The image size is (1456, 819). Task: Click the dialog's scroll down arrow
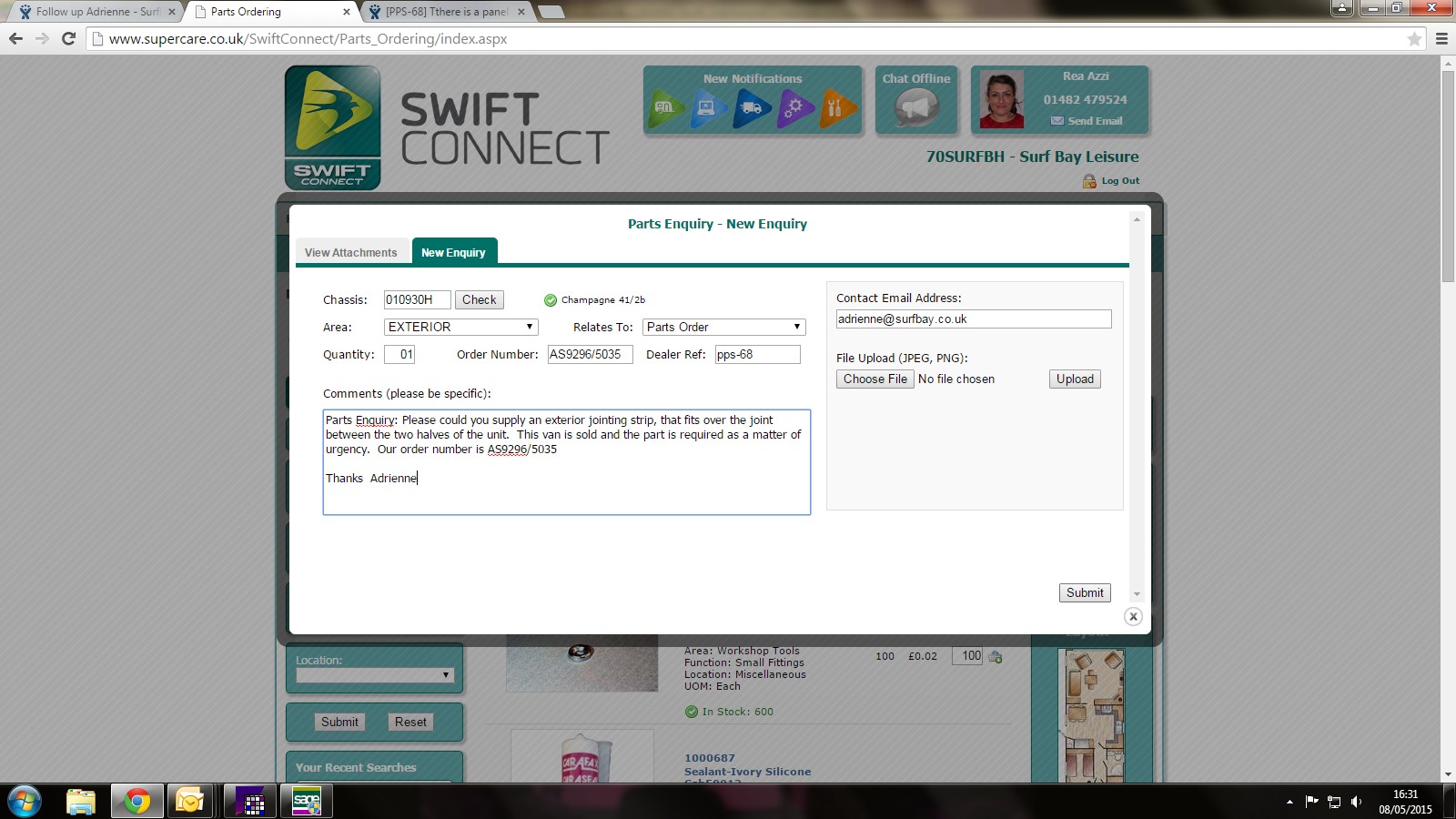tap(1137, 594)
